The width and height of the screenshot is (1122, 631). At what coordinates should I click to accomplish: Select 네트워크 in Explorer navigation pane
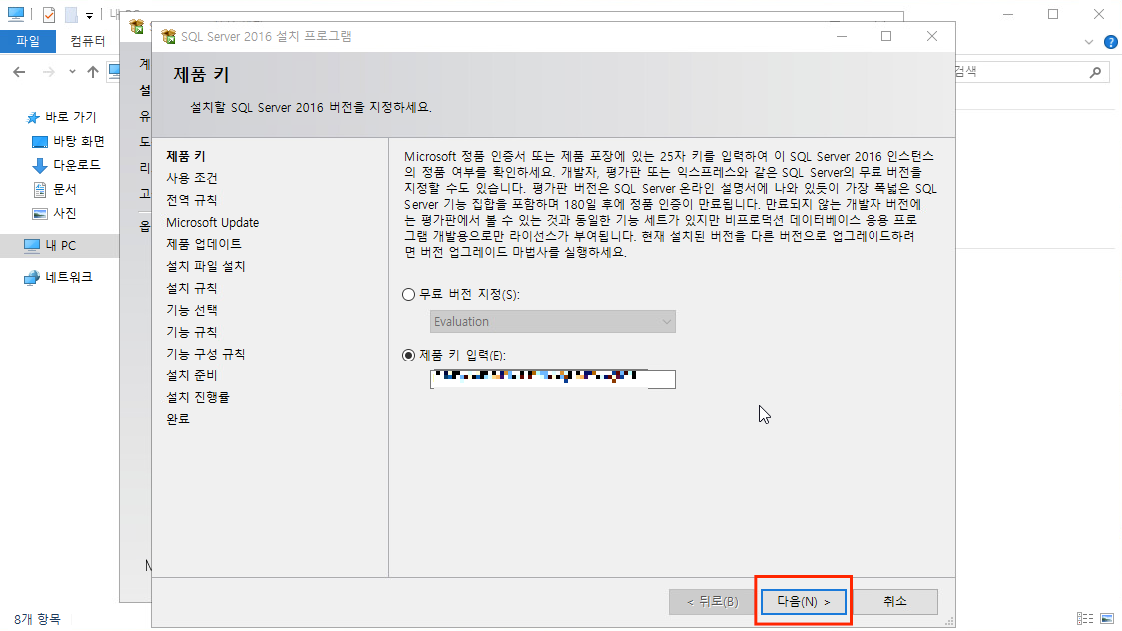[59, 277]
